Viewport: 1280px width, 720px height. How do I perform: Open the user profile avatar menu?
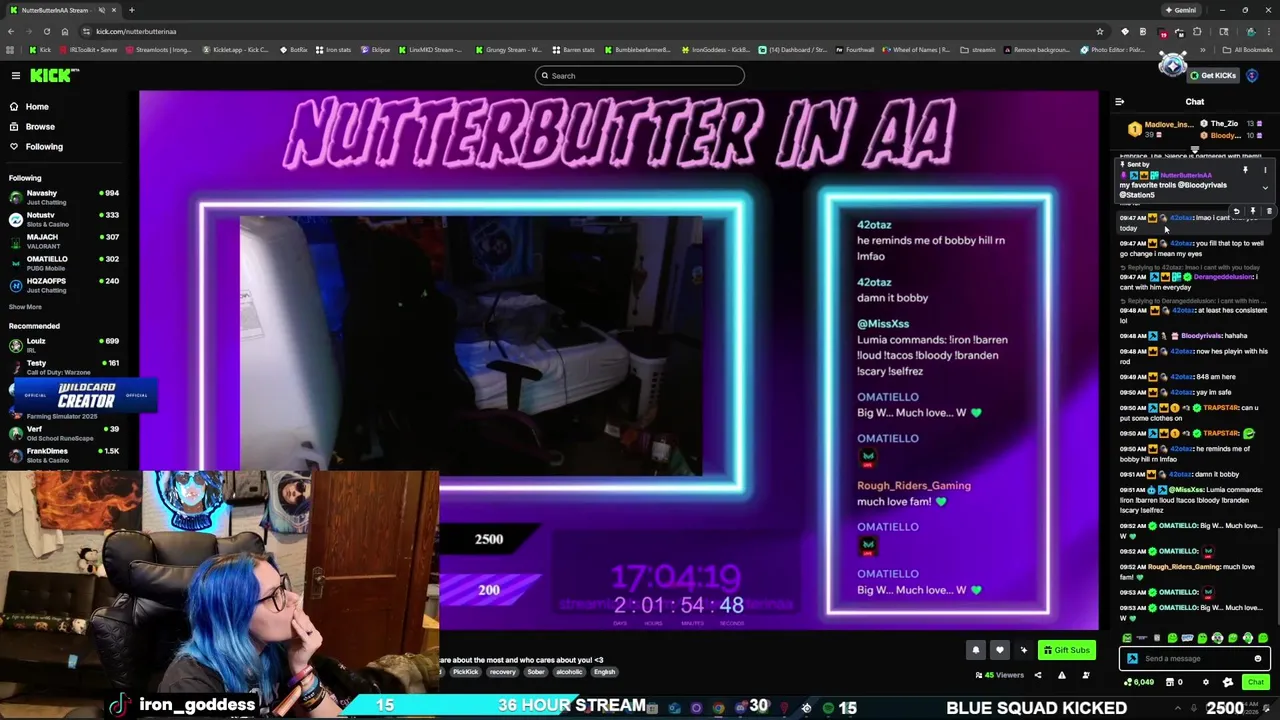coord(1252,75)
